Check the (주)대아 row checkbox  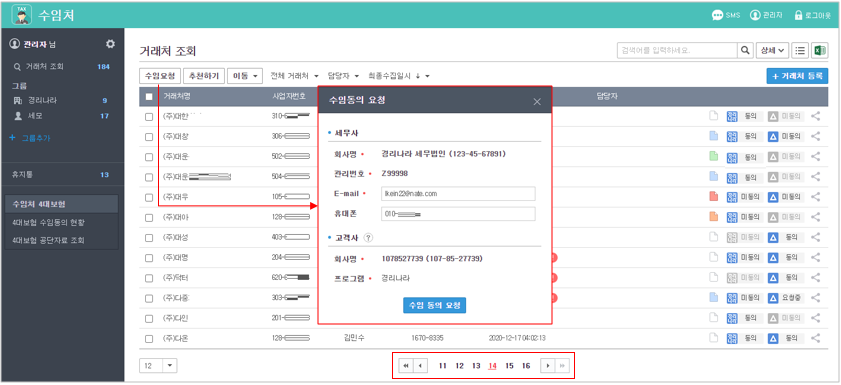[x=149, y=218]
